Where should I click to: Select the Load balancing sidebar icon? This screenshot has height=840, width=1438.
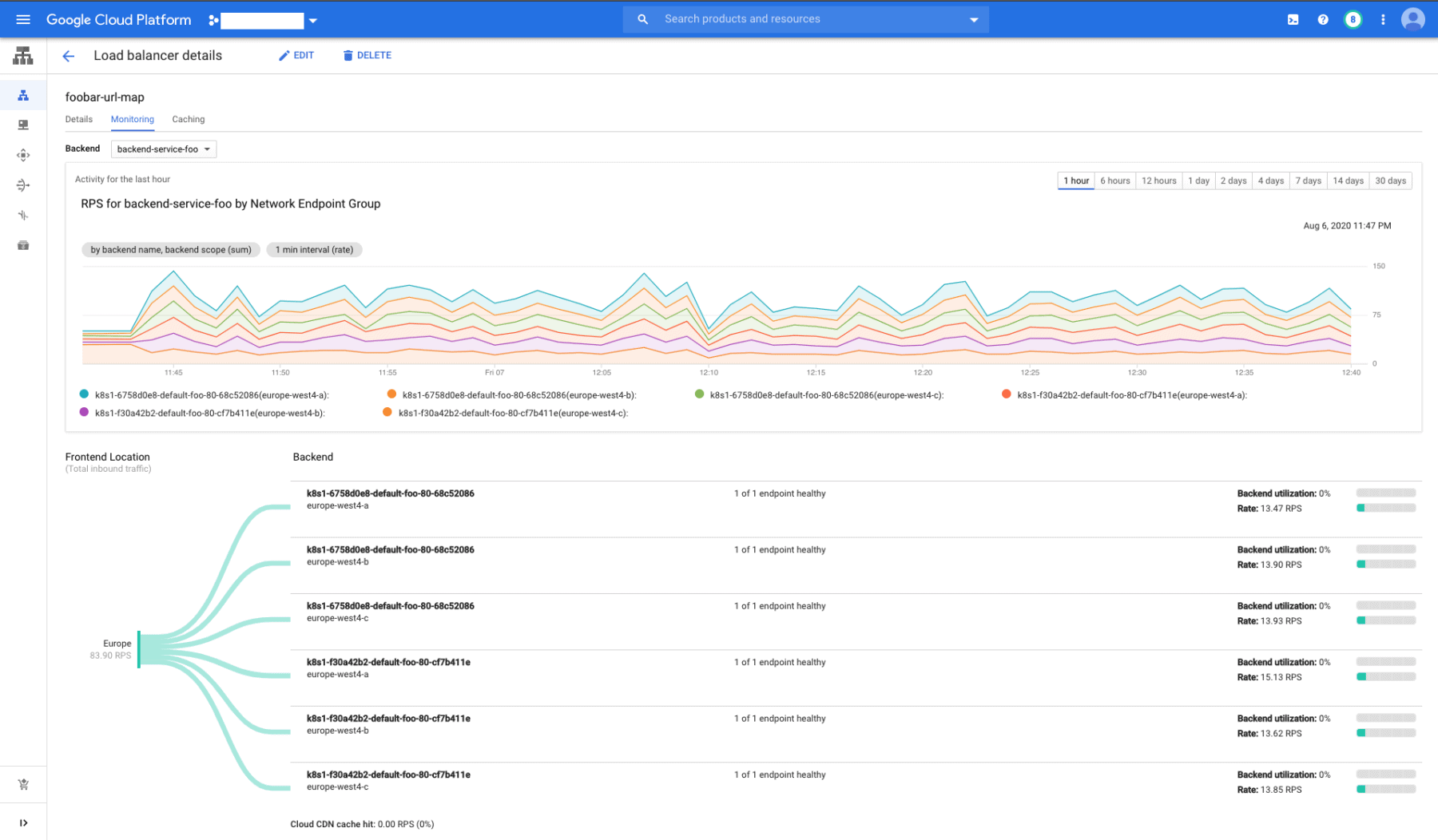(23, 94)
